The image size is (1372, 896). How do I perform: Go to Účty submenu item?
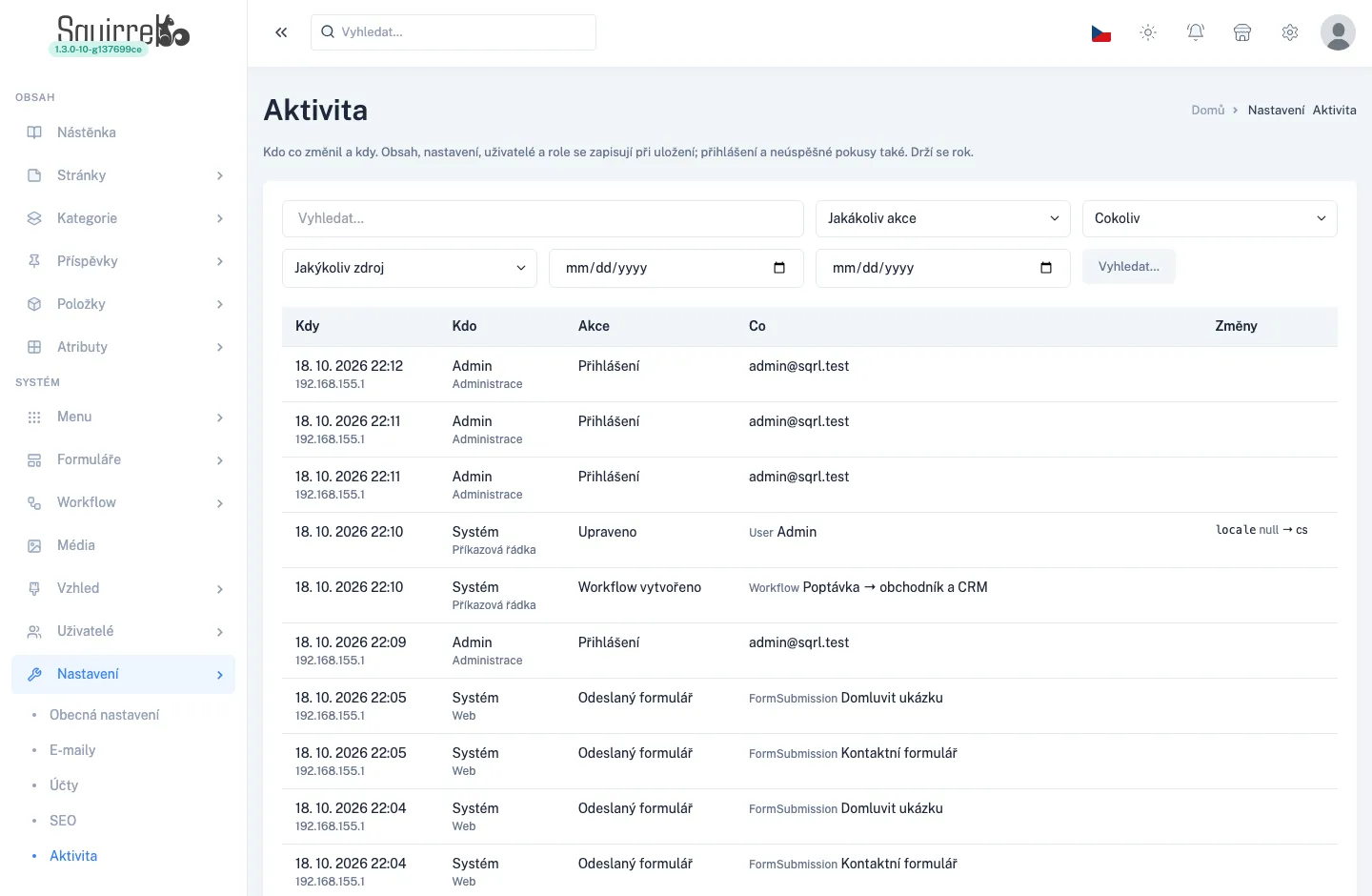coord(64,785)
